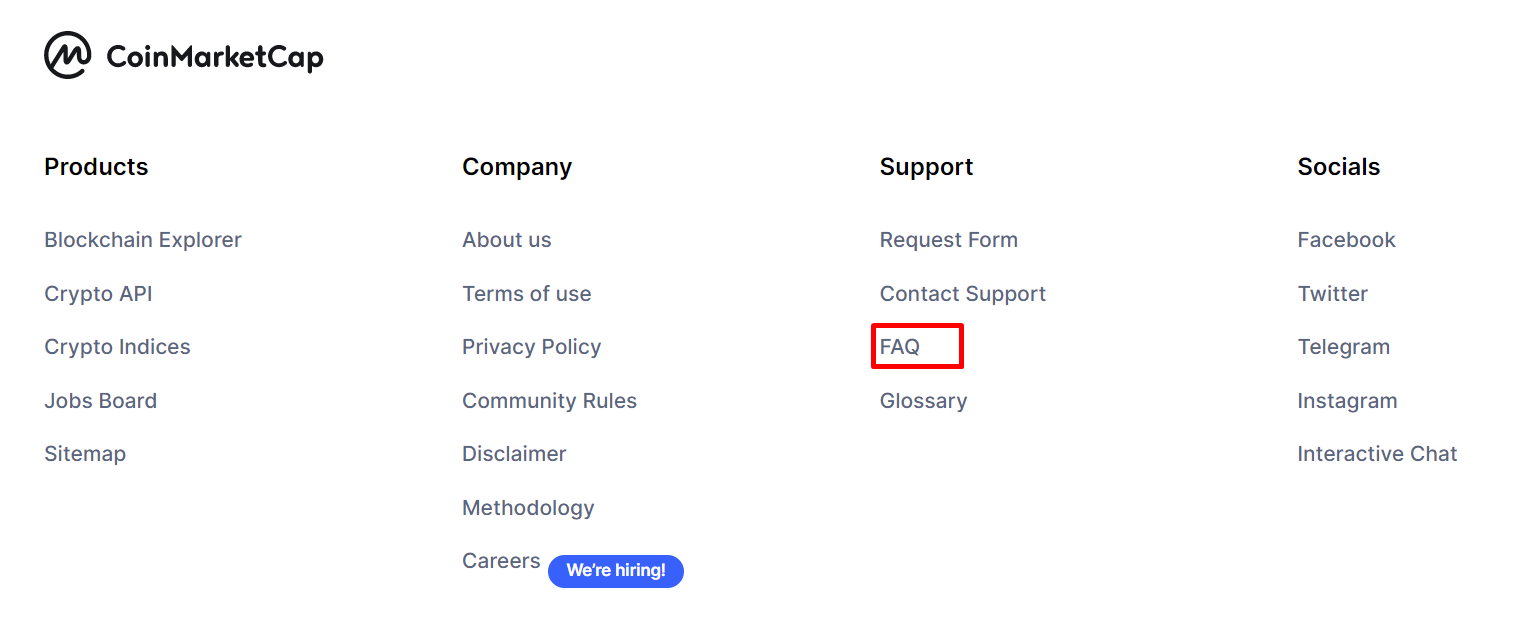The width and height of the screenshot is (1518, 631).
Task: Select Contact Support
Action: click(962, 294)
